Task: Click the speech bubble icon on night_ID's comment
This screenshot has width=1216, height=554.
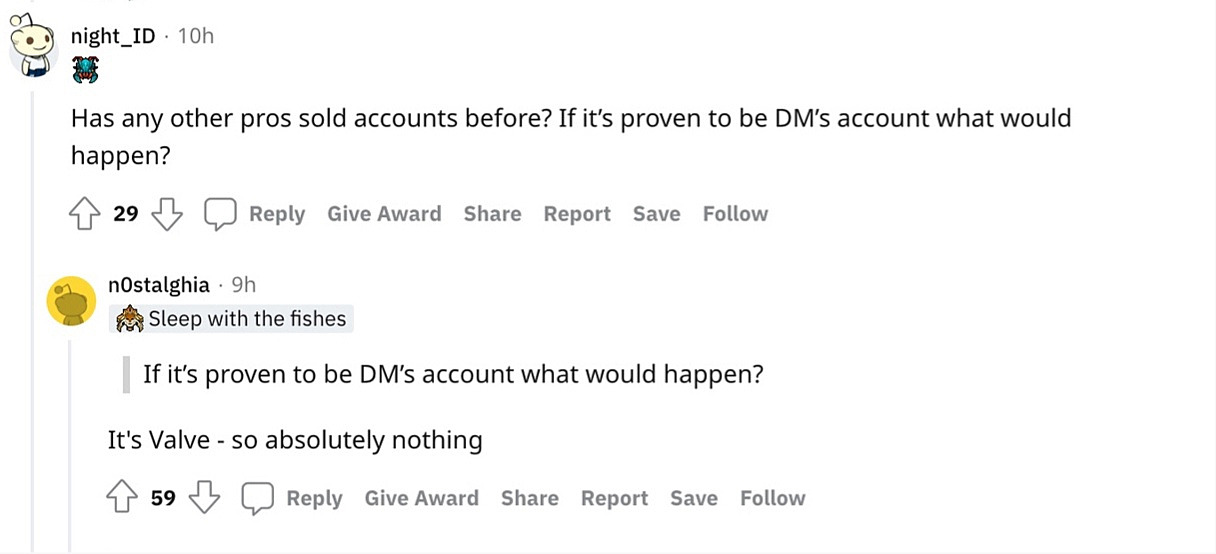Action: (220, 214)
